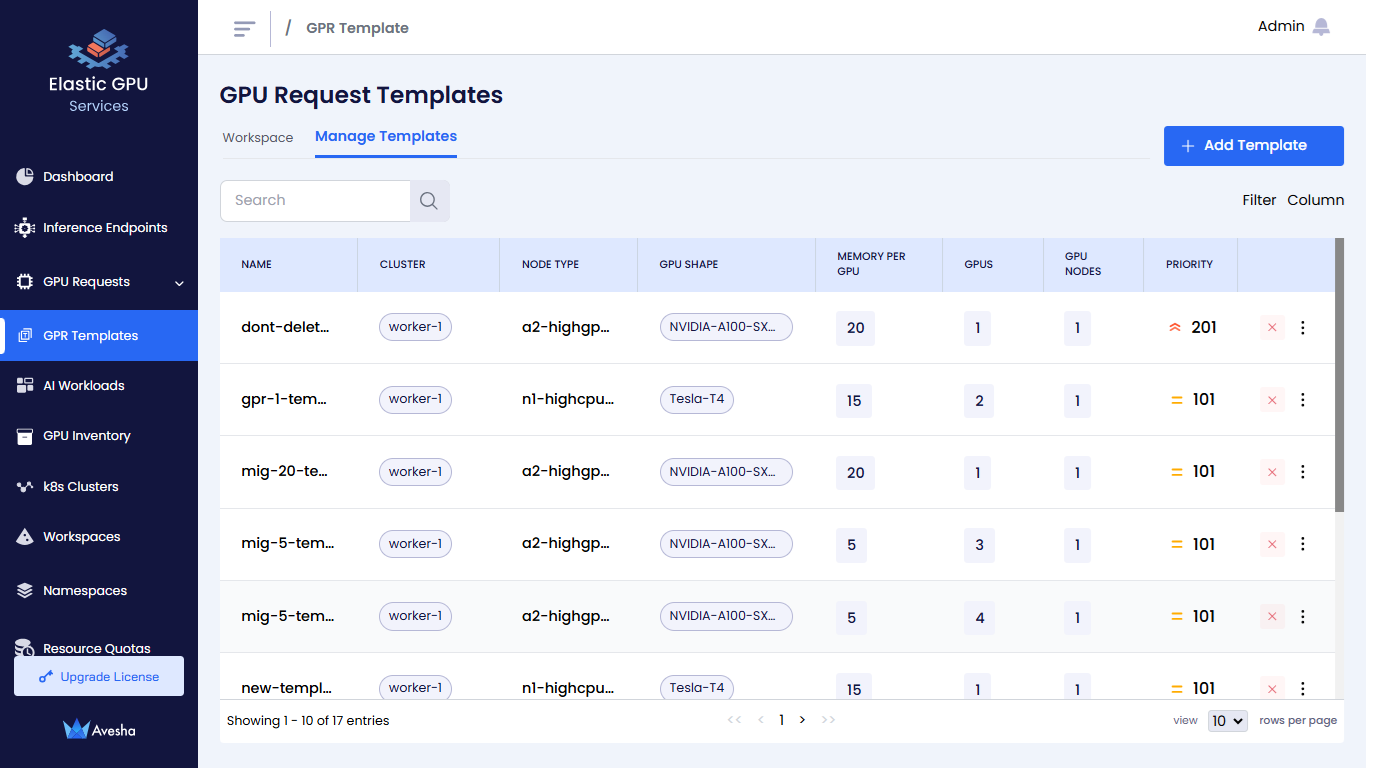The image size is (1375, 782).
Task: Click the new-templ... template name
Action: (286, 689)
